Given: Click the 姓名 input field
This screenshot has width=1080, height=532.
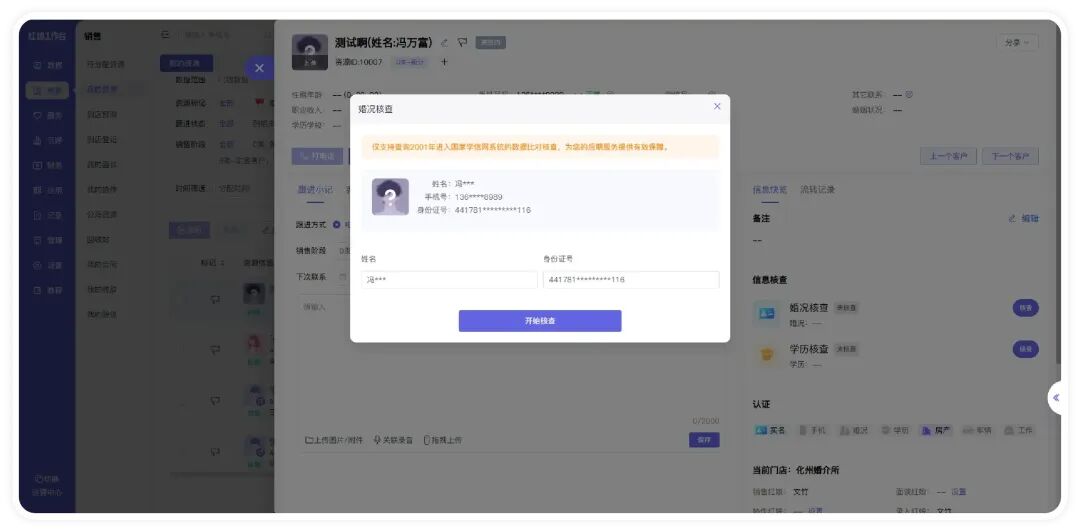Looking at the screenshot, I should click(x=449, y=280).
